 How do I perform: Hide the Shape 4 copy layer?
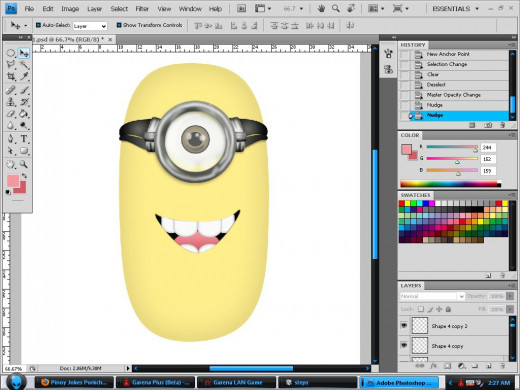pos(404,346)
